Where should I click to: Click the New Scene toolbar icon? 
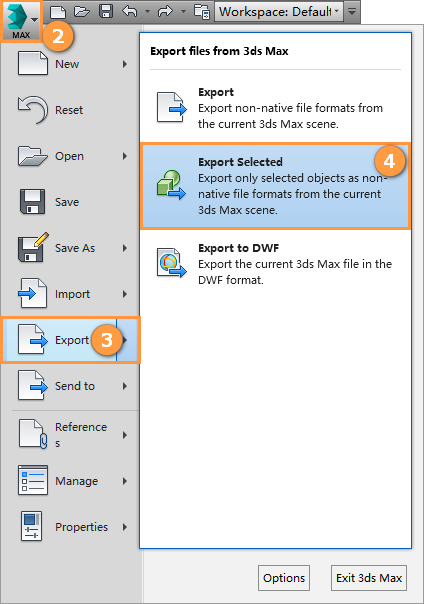pyautogui.click(x=58, y=12)
